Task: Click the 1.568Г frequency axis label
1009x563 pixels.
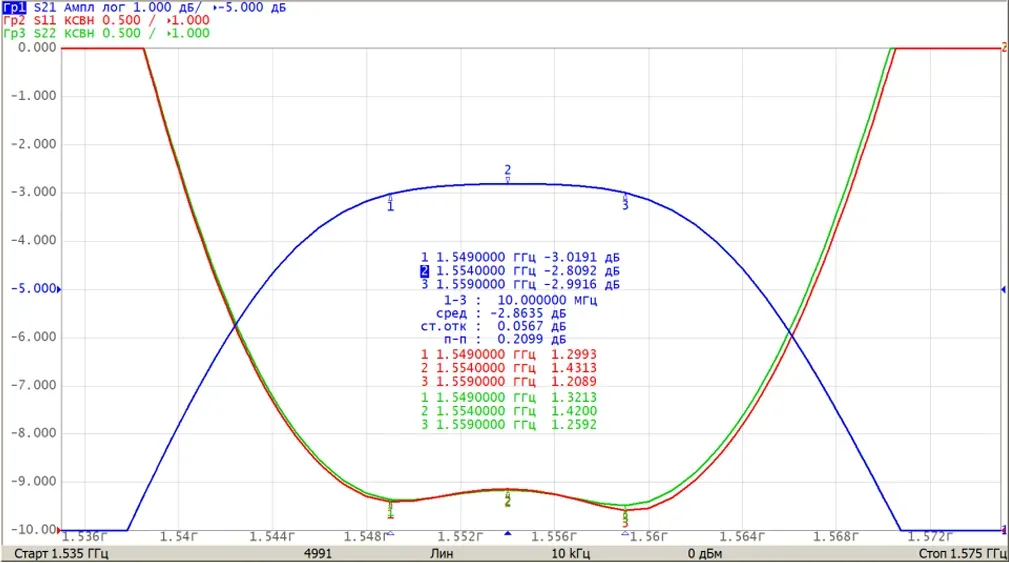Action: tap(836, 536)
